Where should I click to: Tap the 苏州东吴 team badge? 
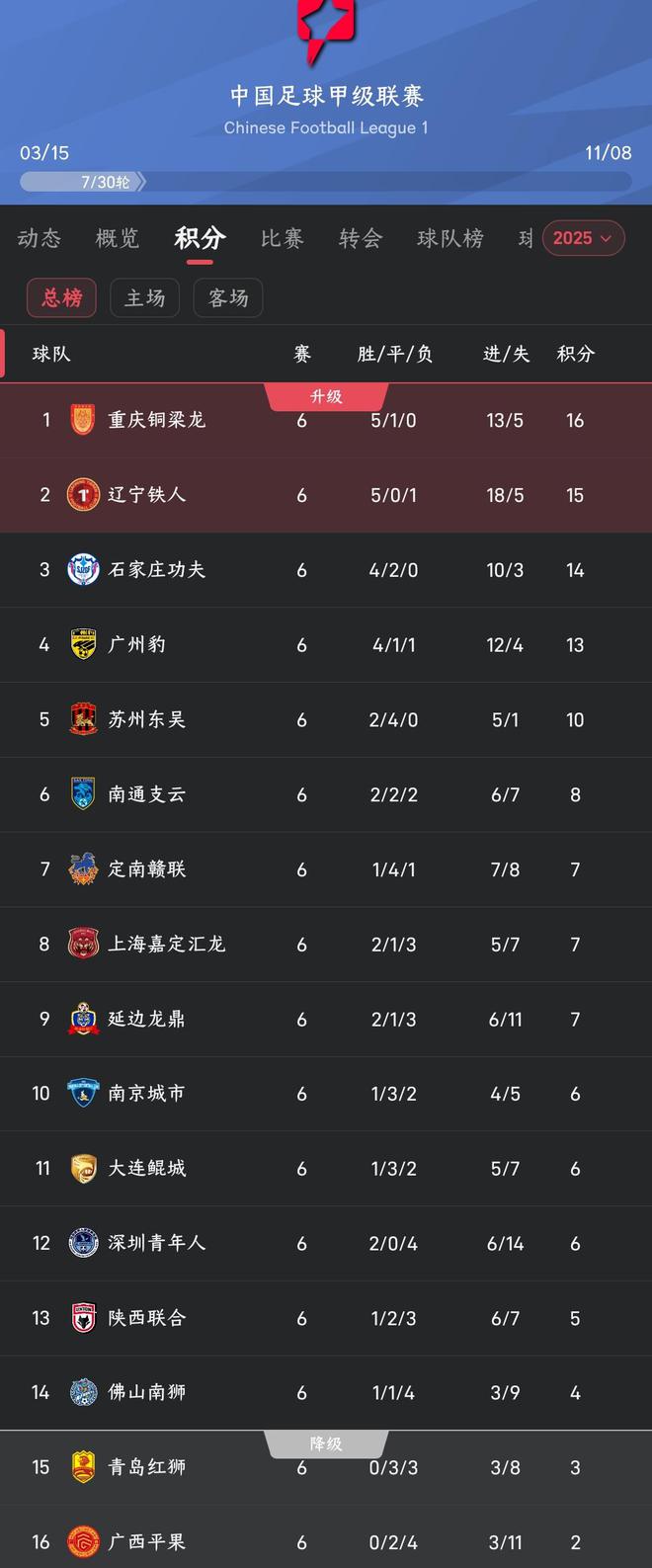(83, 719)
